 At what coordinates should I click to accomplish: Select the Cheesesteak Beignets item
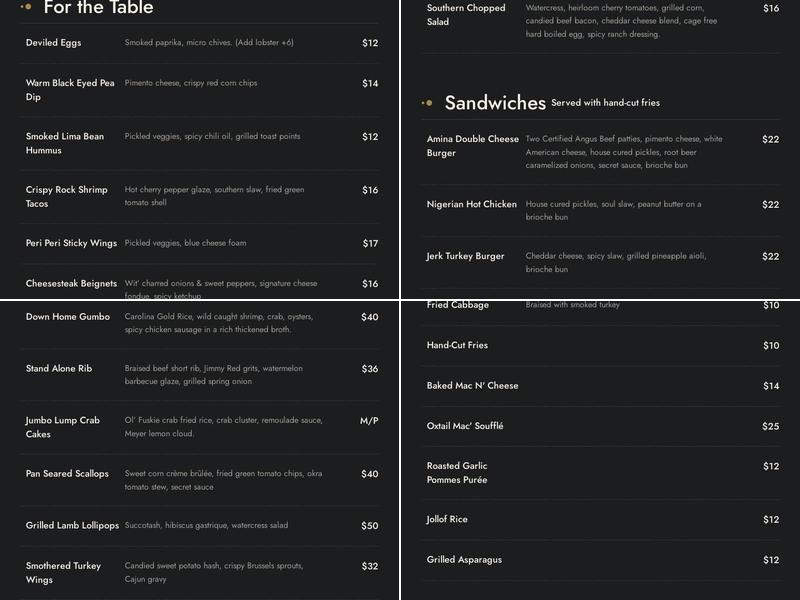(x=200, y=284)
